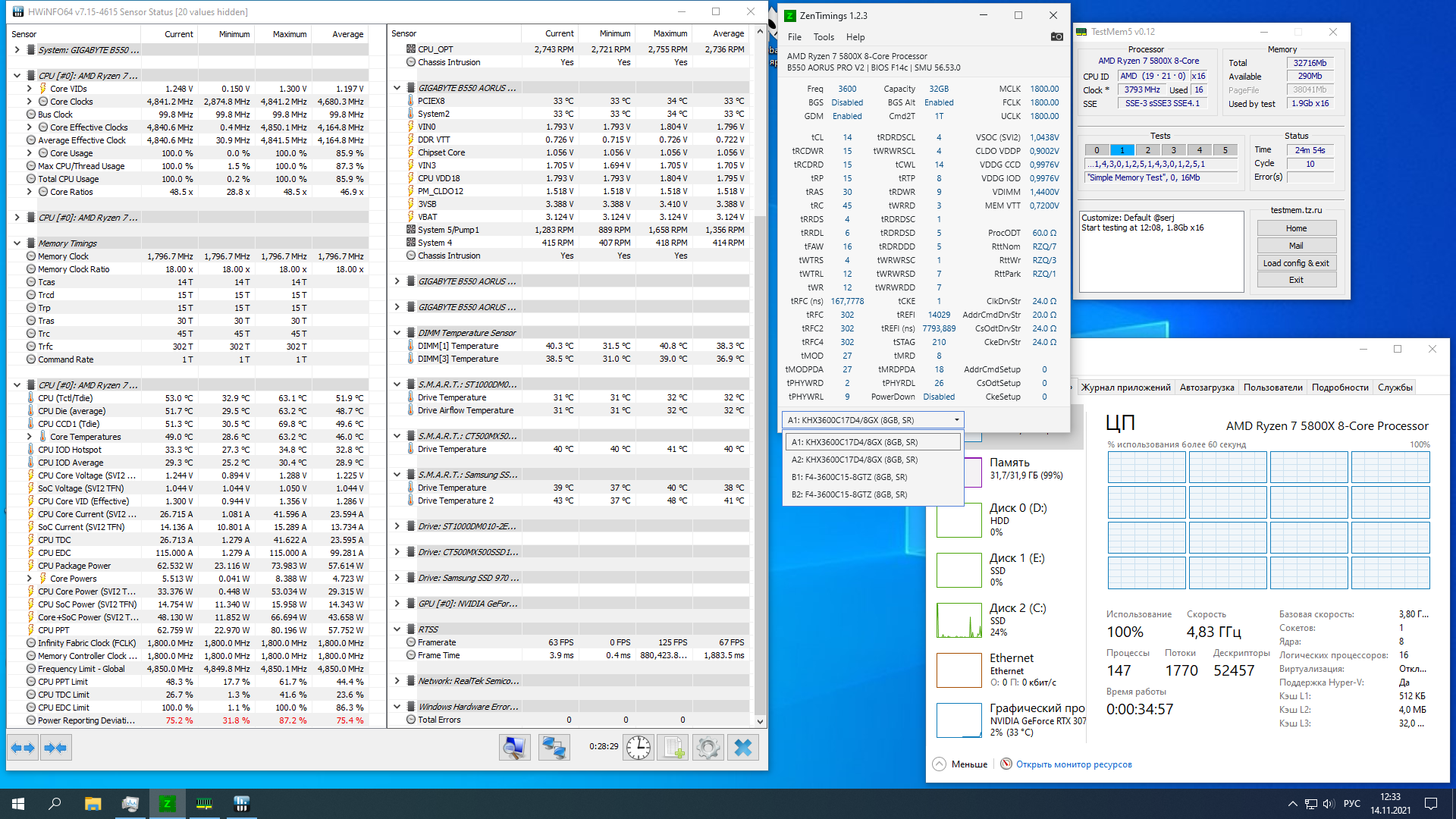The width and height of the screenshot is (1456, 819).
Task: Take ZenTimings screenshot with camera icon
Action: click(x=1056, y=36)
